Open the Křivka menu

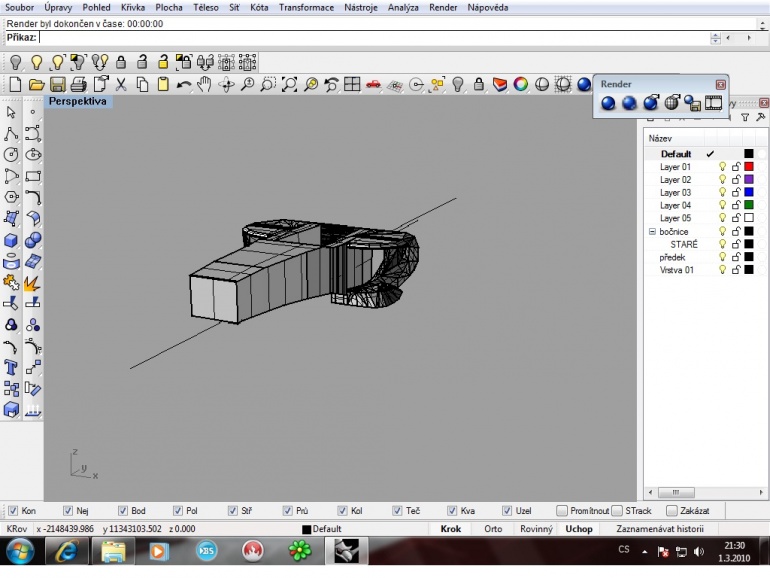(x=133, y=7)
